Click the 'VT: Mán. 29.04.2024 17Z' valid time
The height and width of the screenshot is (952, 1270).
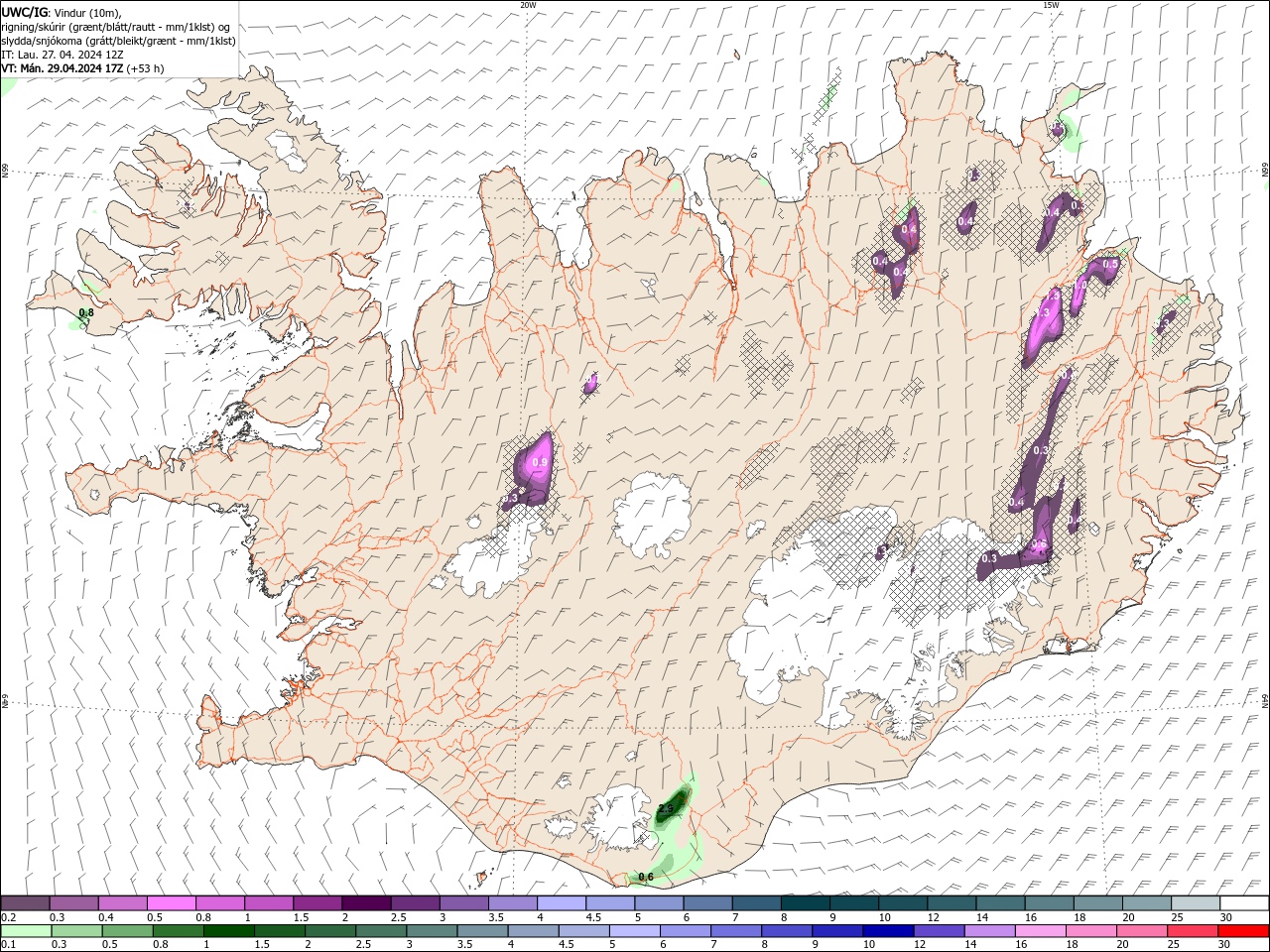(63, 68)
